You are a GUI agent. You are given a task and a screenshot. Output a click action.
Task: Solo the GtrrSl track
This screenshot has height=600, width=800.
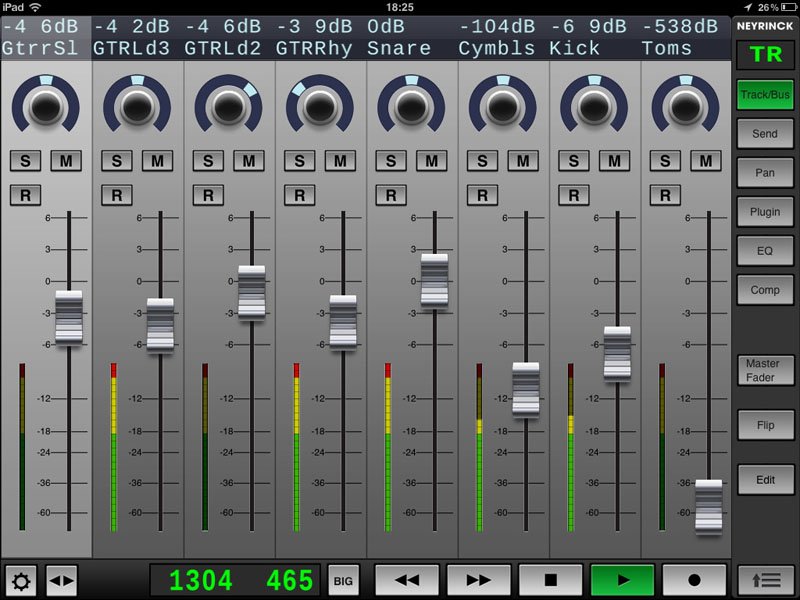[x=26, y=161]
